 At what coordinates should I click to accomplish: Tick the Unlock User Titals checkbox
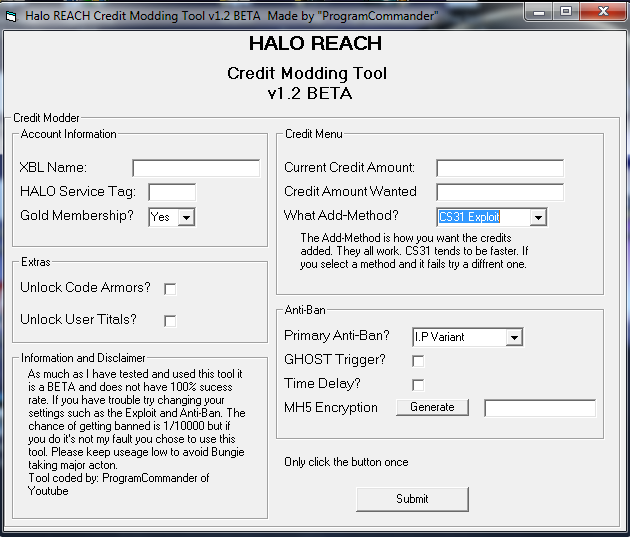tap(170, 321)
